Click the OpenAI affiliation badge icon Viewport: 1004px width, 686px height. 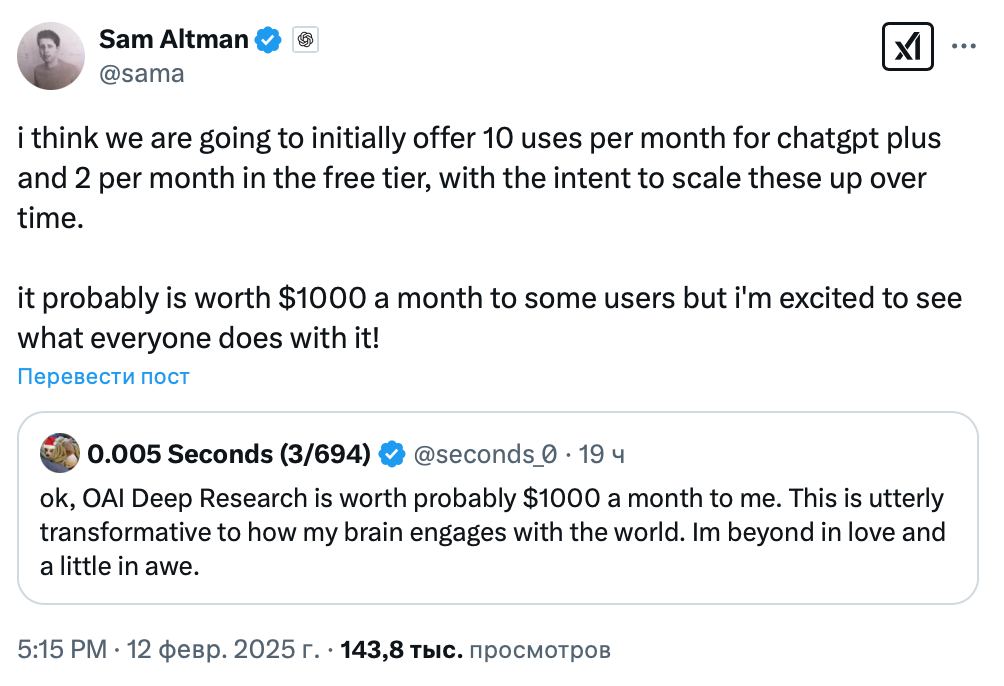pos(305,40)
